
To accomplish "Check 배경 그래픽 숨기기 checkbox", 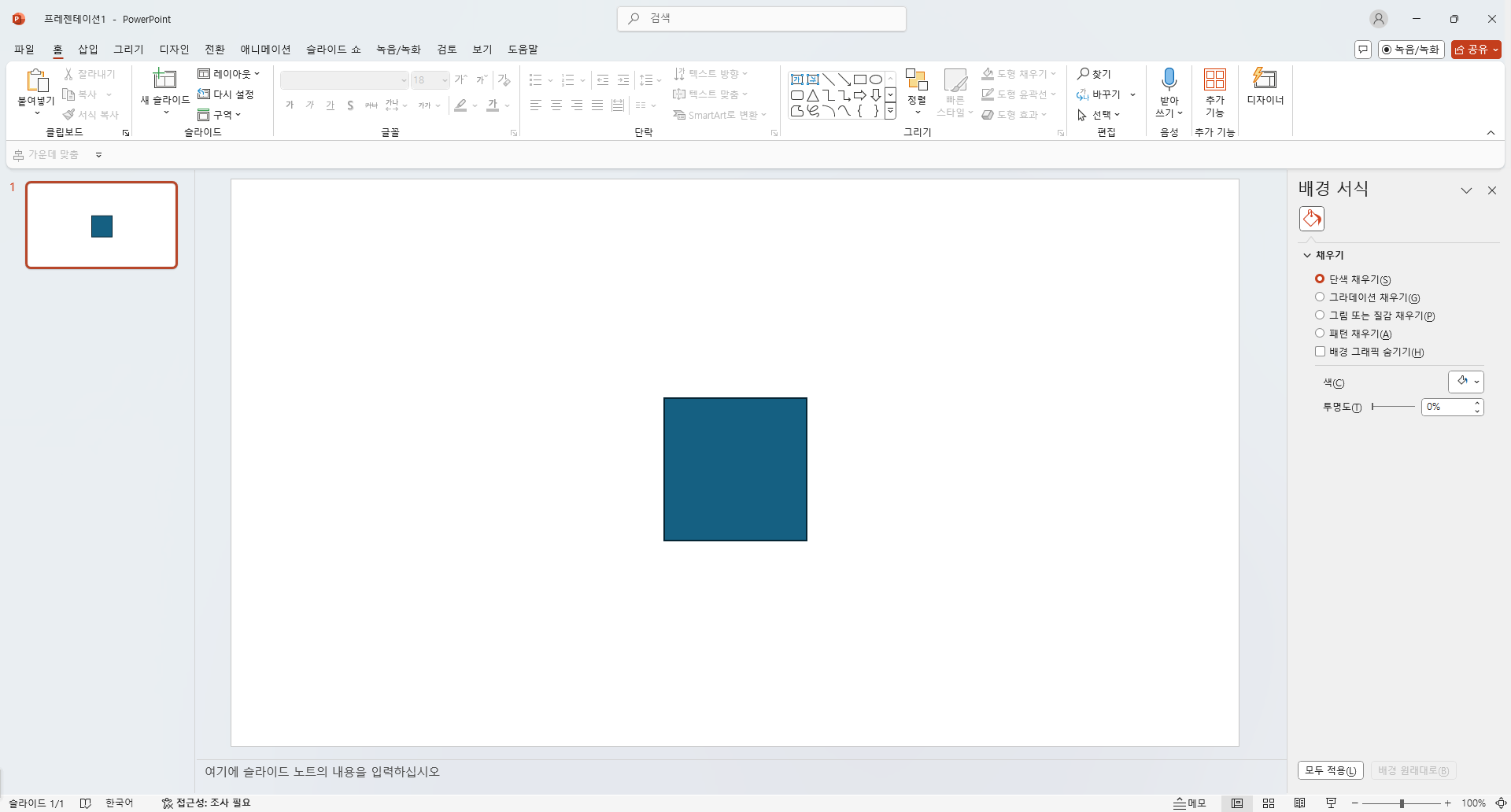I will [x=1320, y=352].
